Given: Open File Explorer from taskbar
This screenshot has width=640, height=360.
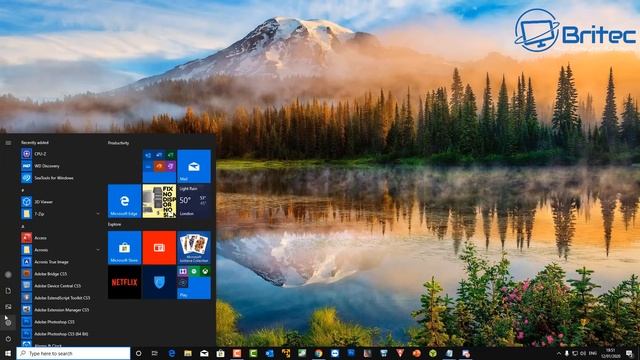Looking at the screenshot, I should click(188, 353).
